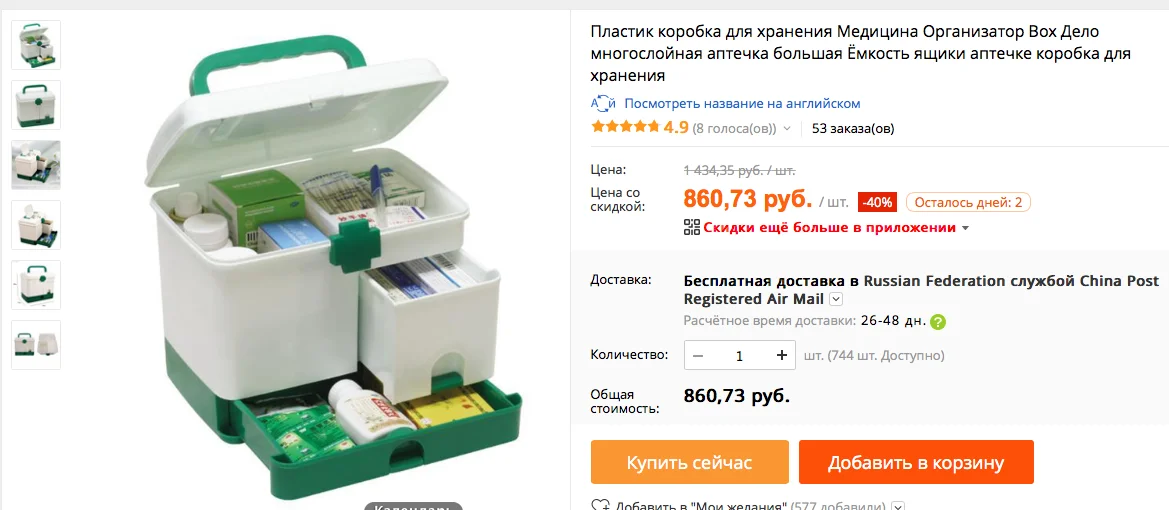Click the green question mark delivery help icon

pyautogui.click(x=939, y=322)
